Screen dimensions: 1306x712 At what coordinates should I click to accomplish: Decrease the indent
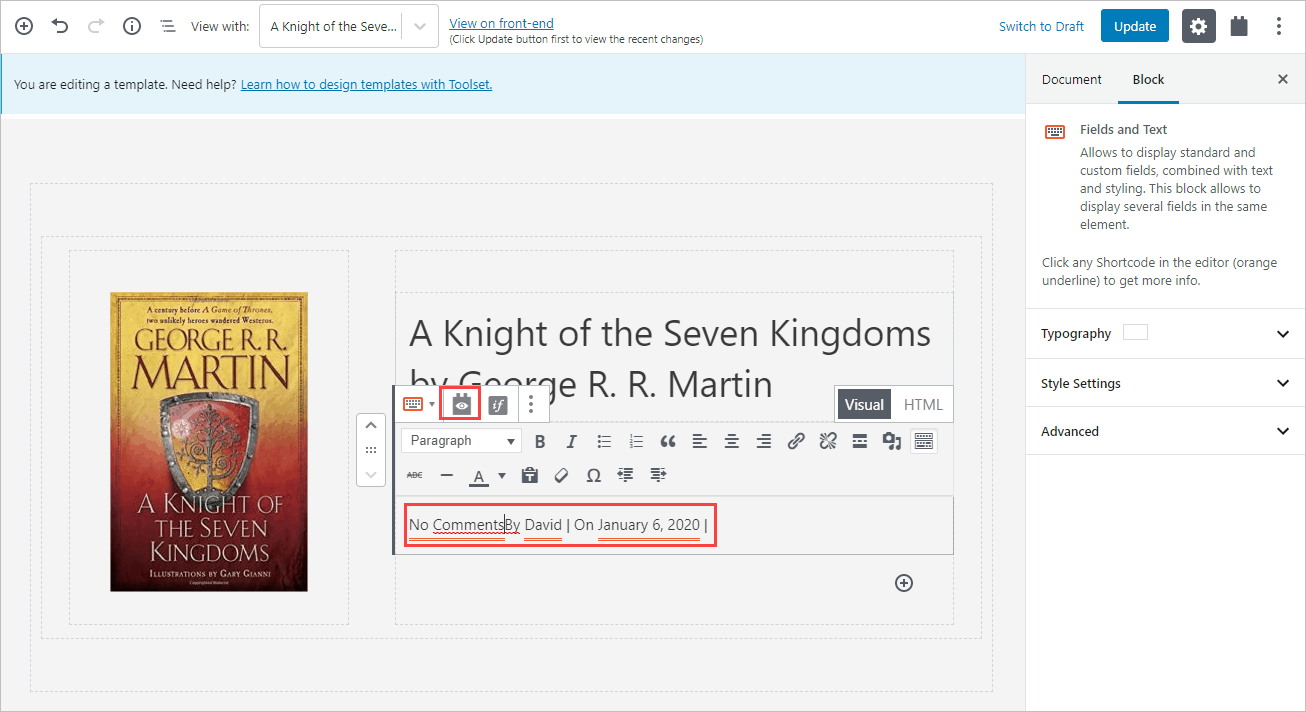[x=626, y=475]
